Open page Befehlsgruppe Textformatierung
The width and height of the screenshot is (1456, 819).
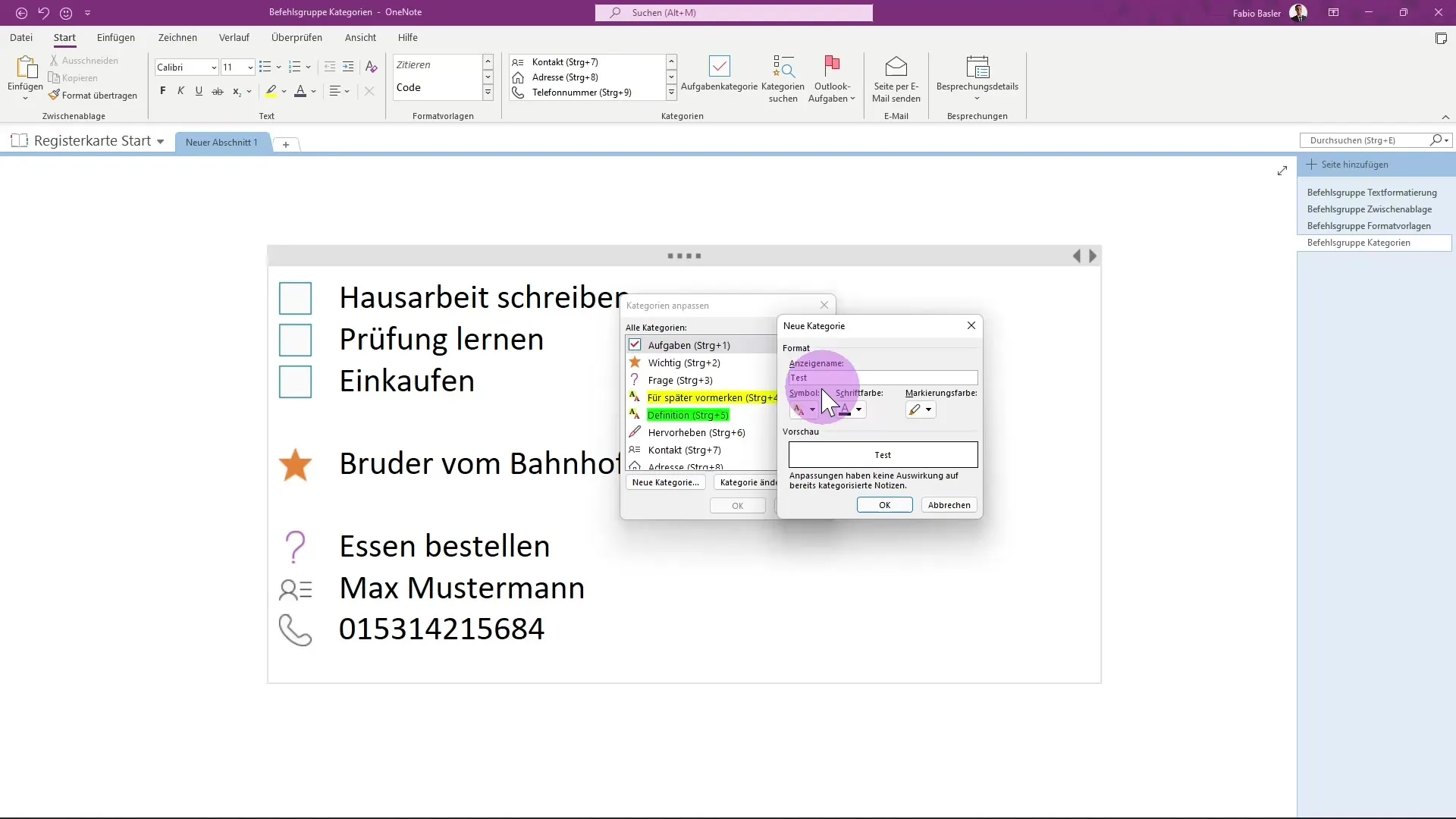pyautogui.click(x=1372, y=193)
